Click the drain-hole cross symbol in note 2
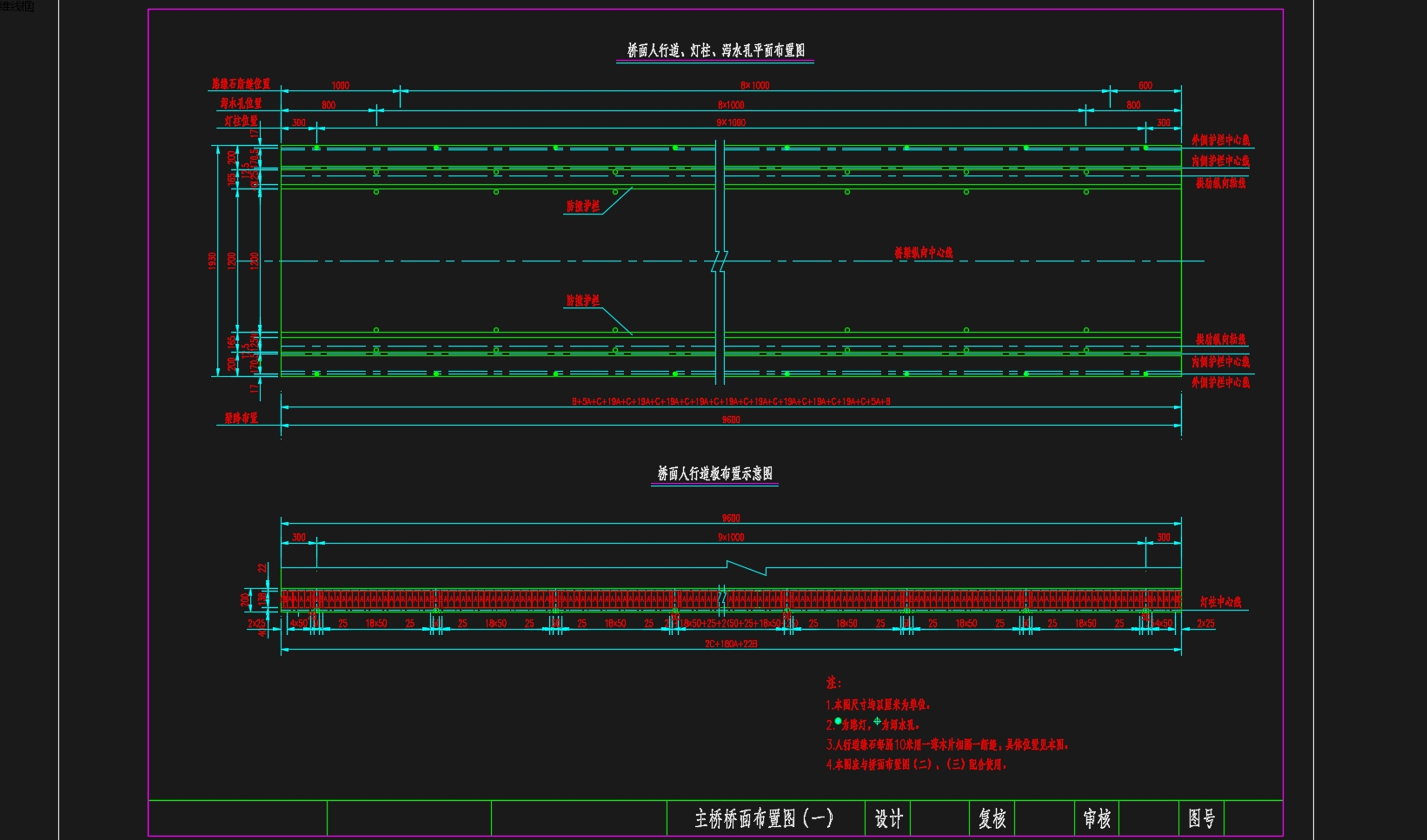1427x840 pixels. (x=877, y=721)
